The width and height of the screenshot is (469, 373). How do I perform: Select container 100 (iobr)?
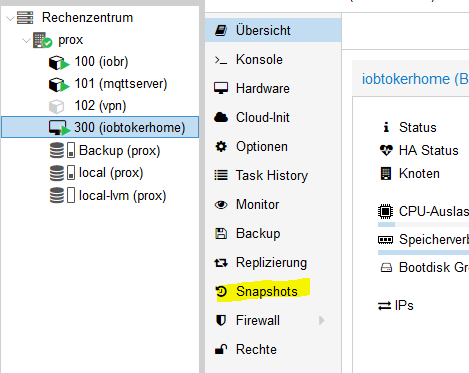pos(100,62)
